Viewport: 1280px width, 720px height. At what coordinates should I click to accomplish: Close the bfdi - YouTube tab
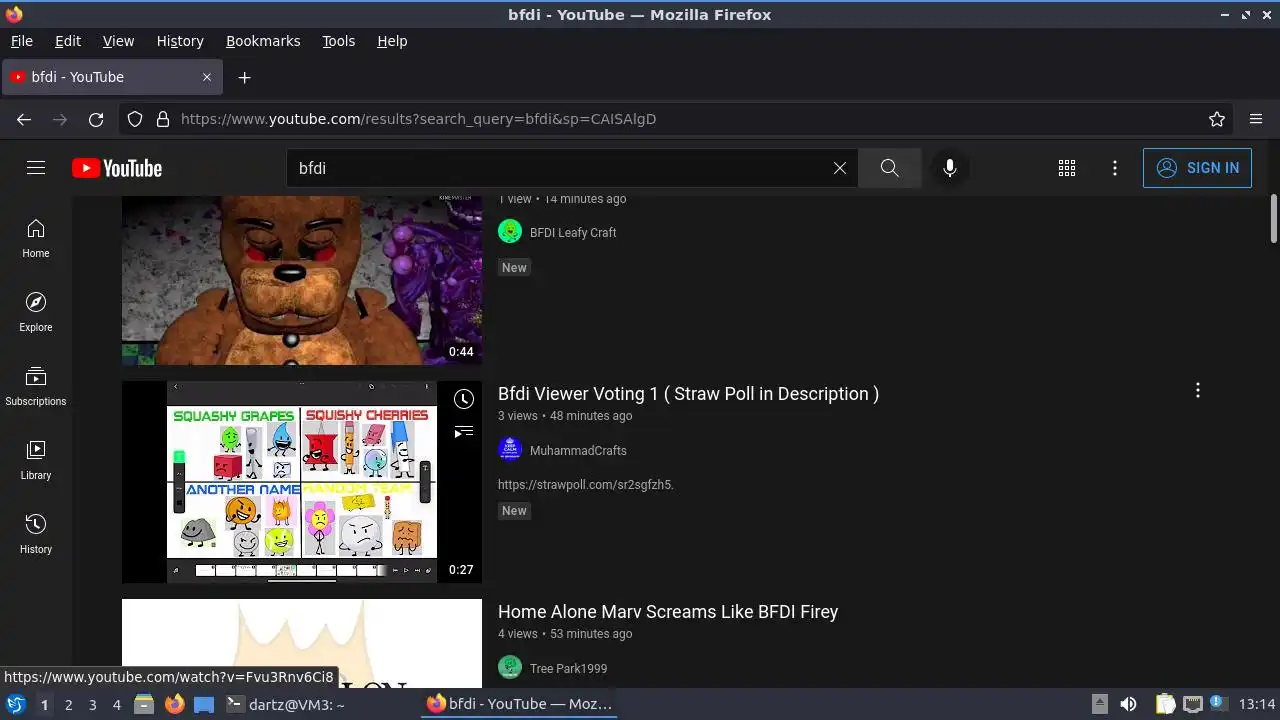[x=207, y=77]
